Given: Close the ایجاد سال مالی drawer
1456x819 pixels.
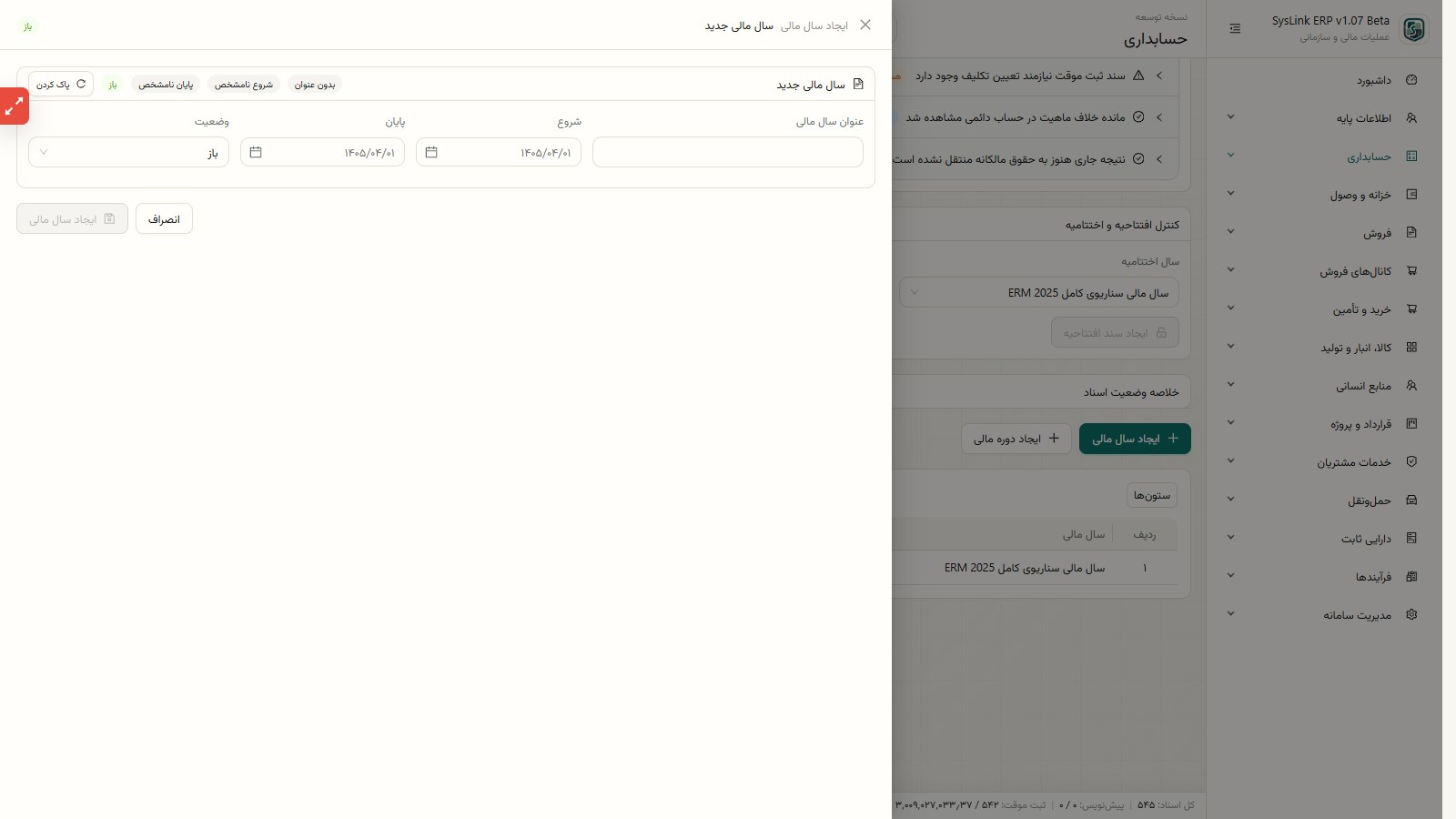Looking at the screenshot, I should pyautogui.click(x=865, y=25).
